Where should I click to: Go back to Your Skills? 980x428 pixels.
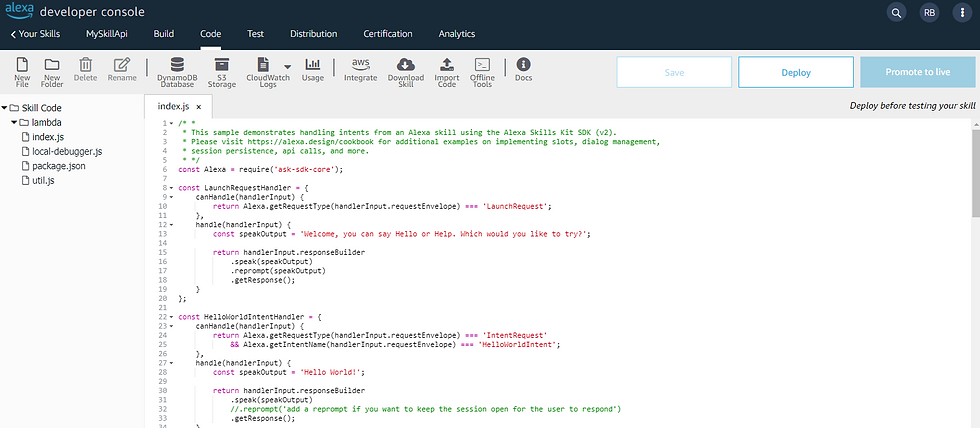point(36,34)
